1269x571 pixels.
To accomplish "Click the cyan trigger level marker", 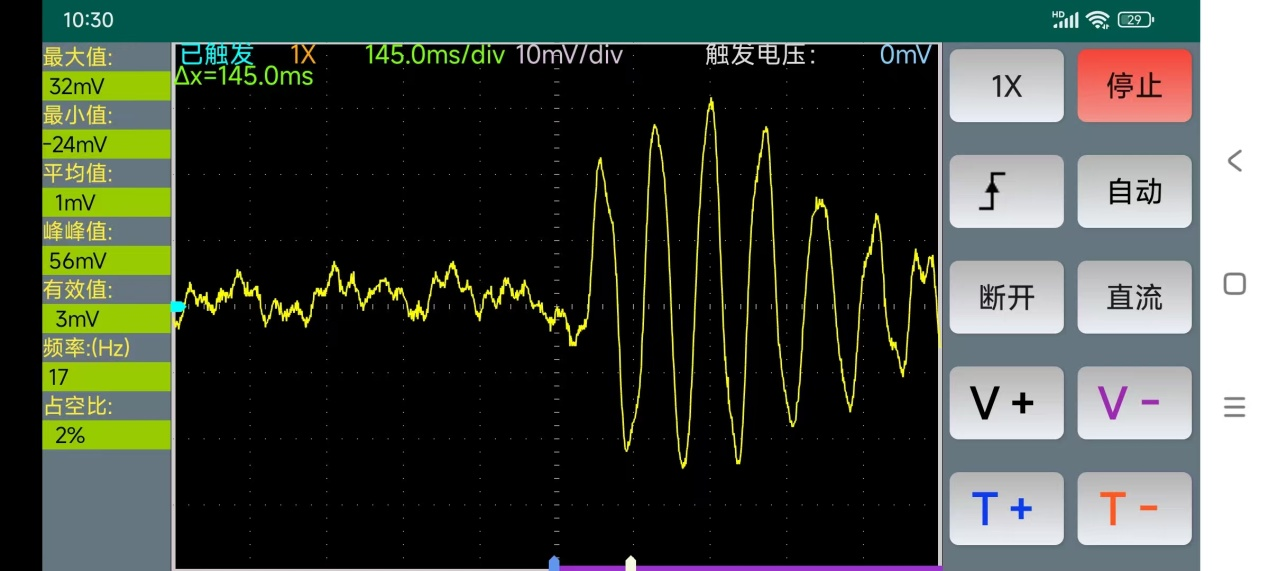I will click(x=178, y=307).
